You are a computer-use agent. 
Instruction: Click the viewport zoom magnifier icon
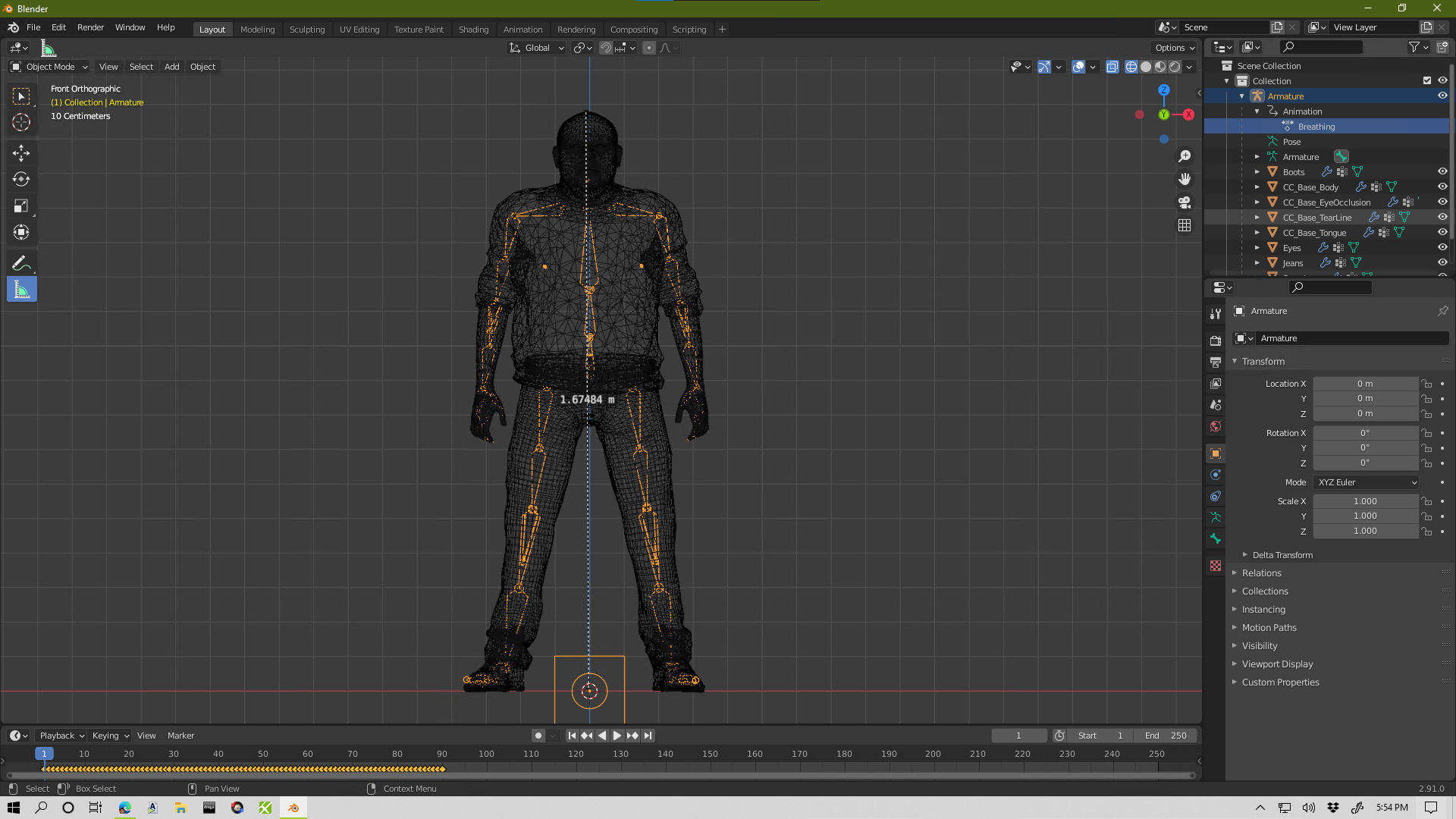point(1185,156)
